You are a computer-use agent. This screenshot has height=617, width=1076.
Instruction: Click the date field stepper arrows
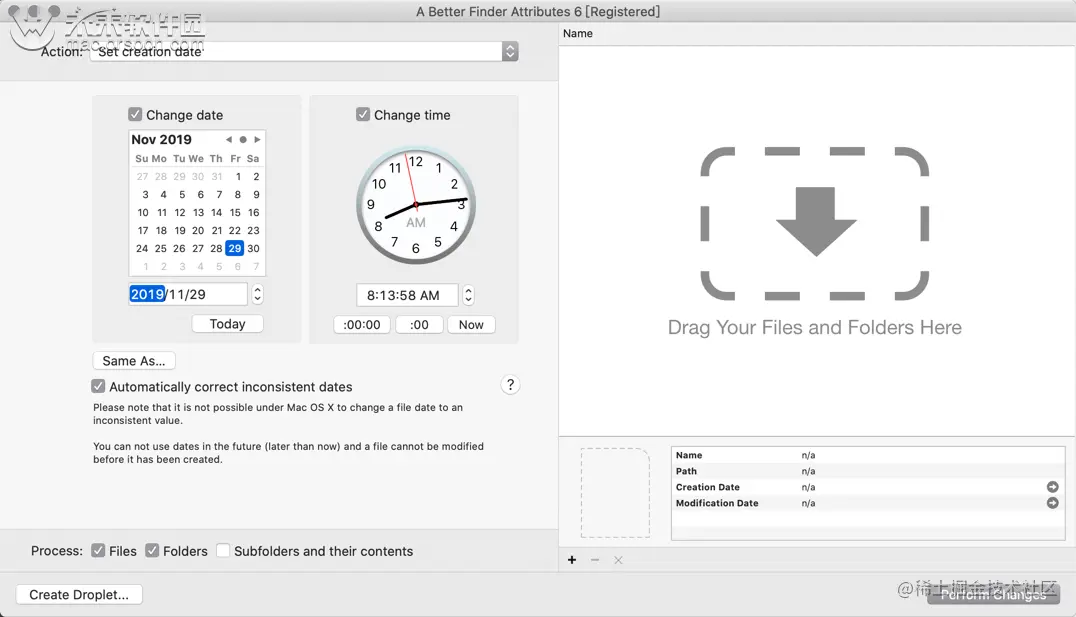click(x=257, y=294)
